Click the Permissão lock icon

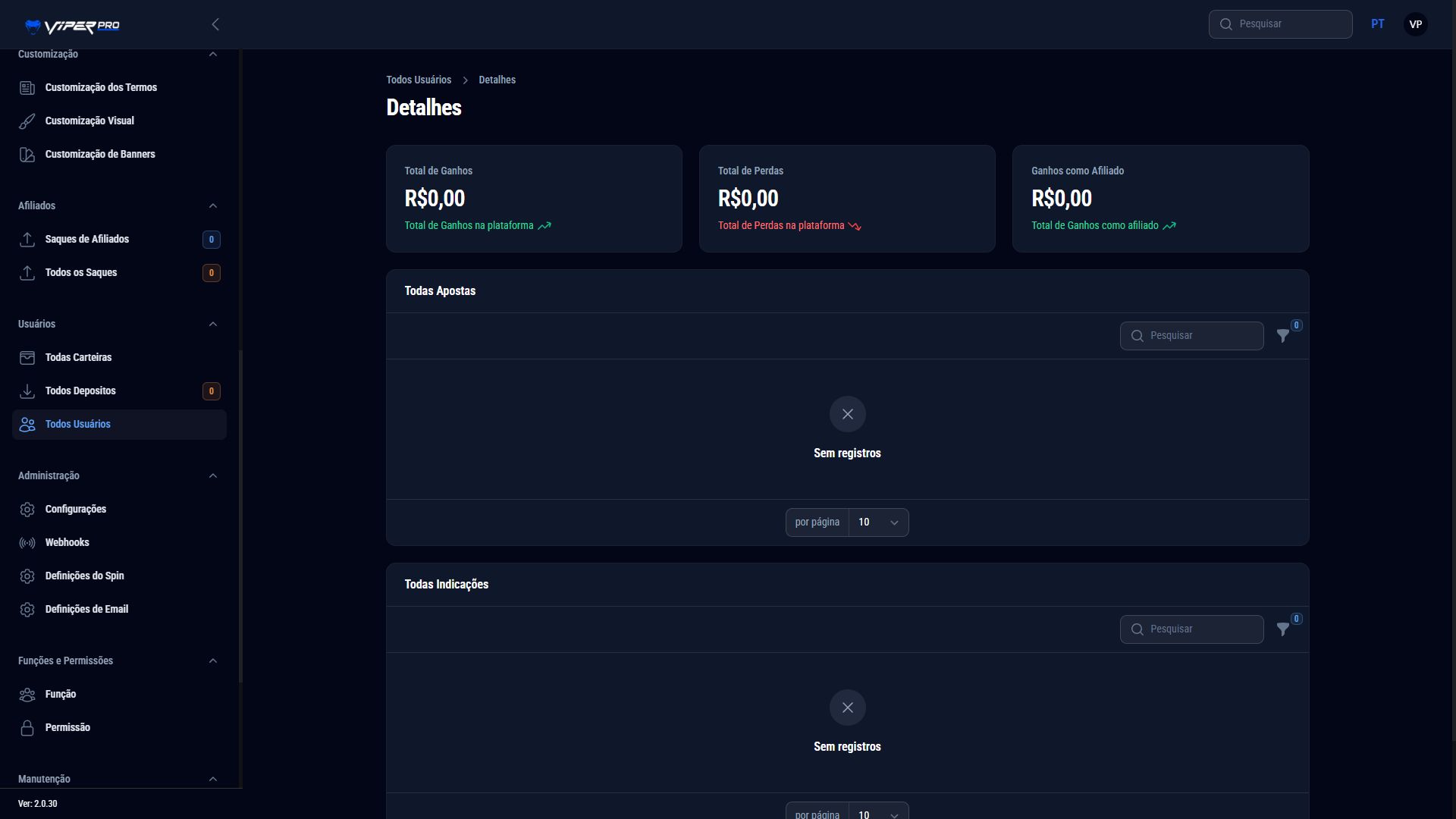click(x=27, y=728)
